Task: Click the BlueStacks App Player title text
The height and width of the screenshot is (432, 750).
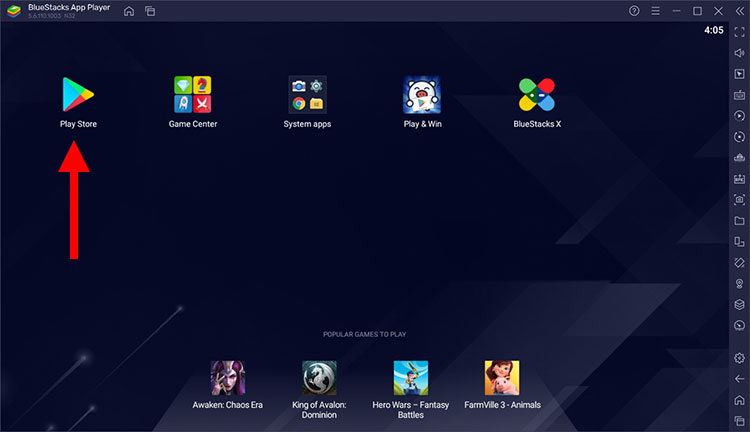Action: [69, 7]
